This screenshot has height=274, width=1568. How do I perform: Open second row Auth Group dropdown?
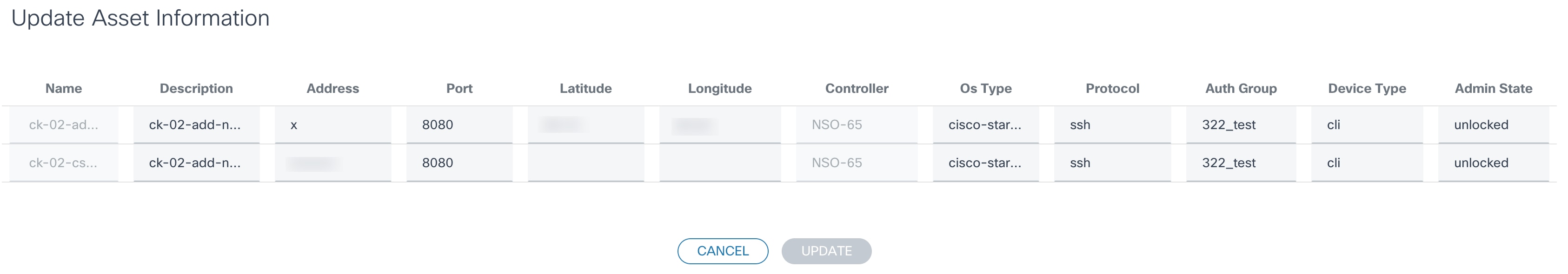(x=1241, y=163)
